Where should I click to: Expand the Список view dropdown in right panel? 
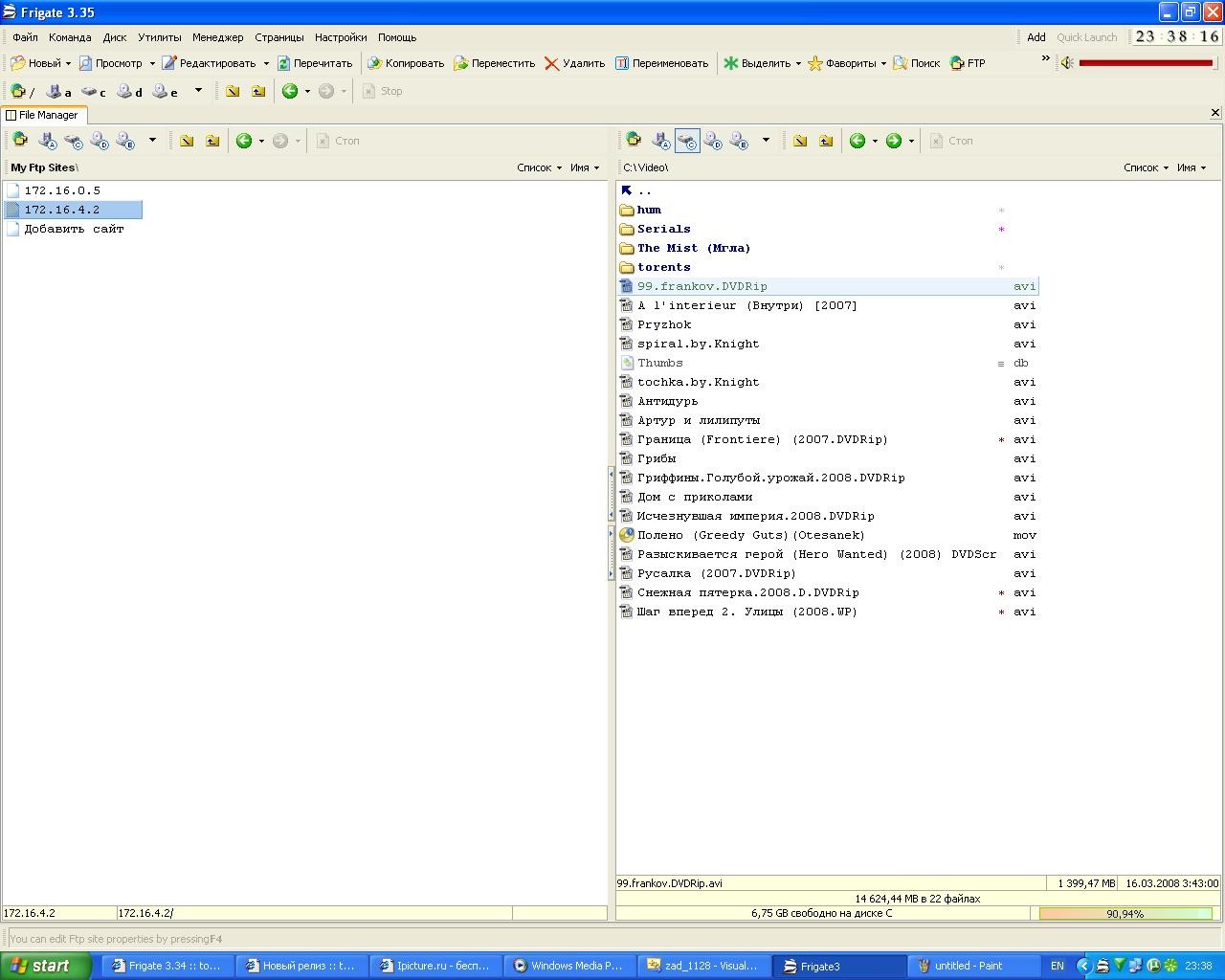(x=1146, y=167)
